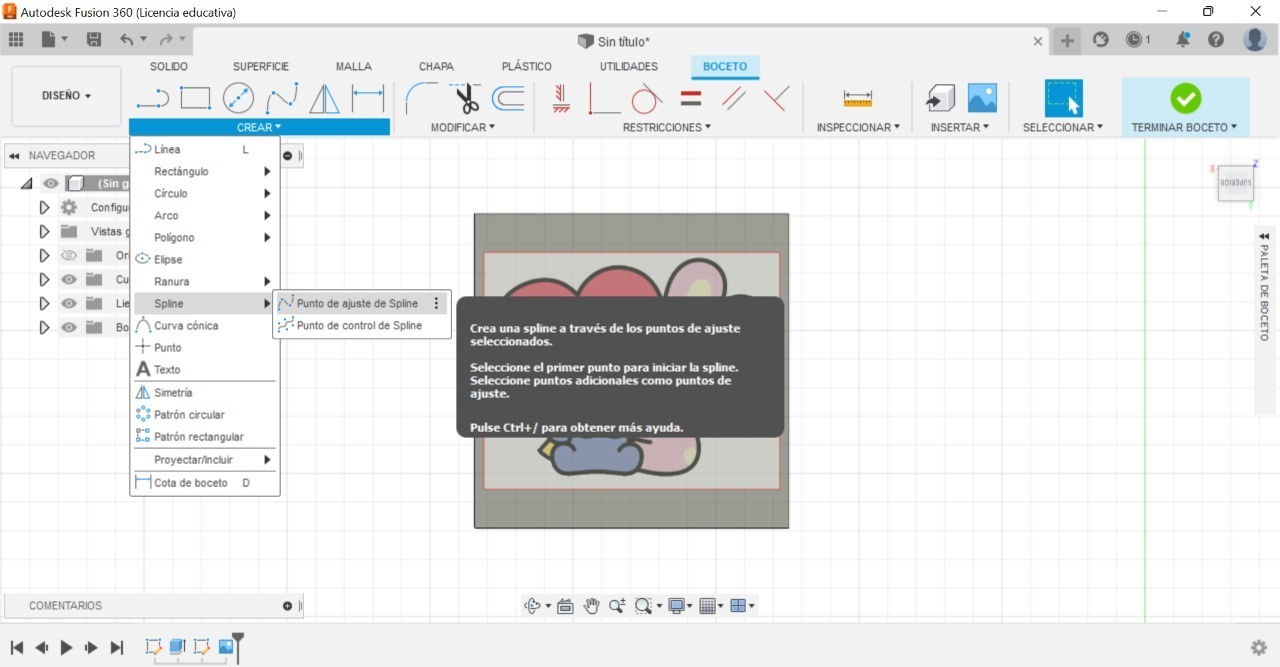This screenshot has width=1280, height=667.
Task: Jump to the timeline start
Action: pos(17,647)
